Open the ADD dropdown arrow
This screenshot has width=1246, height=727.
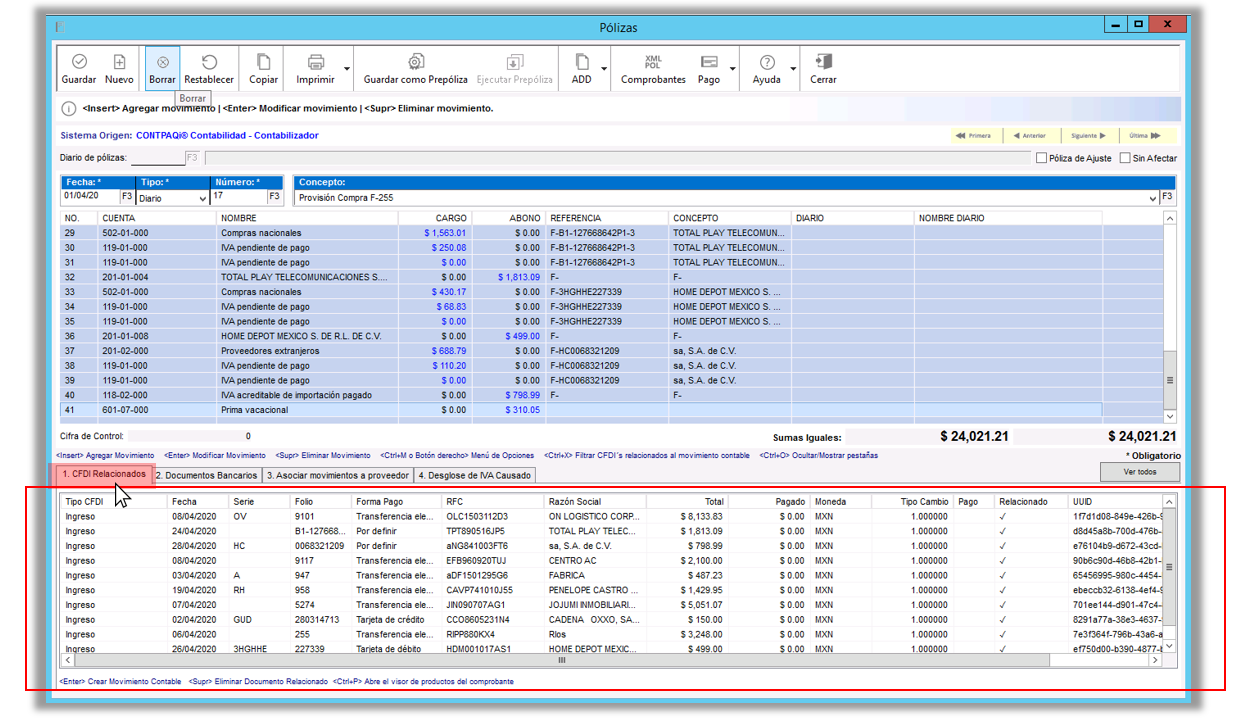(604, 68)
